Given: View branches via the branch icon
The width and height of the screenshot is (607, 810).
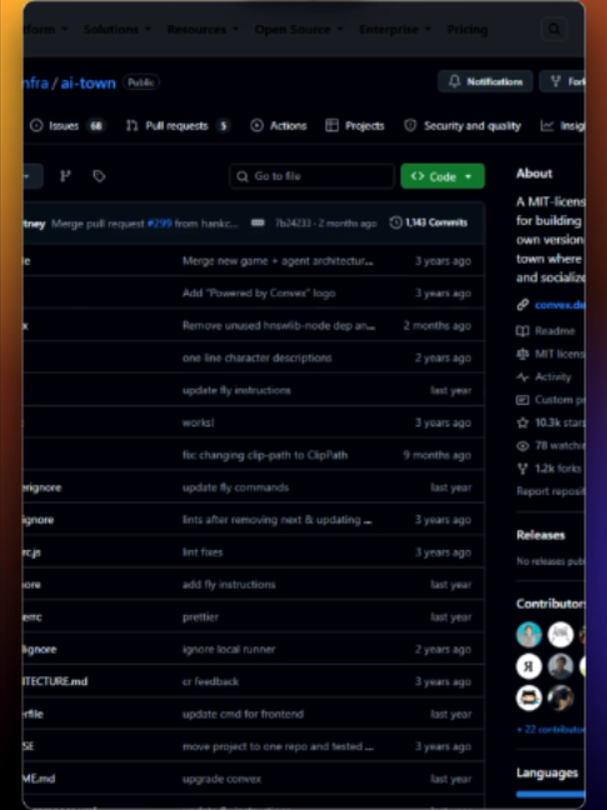Looking at the screenshot, I should click(x=65, y=176).
